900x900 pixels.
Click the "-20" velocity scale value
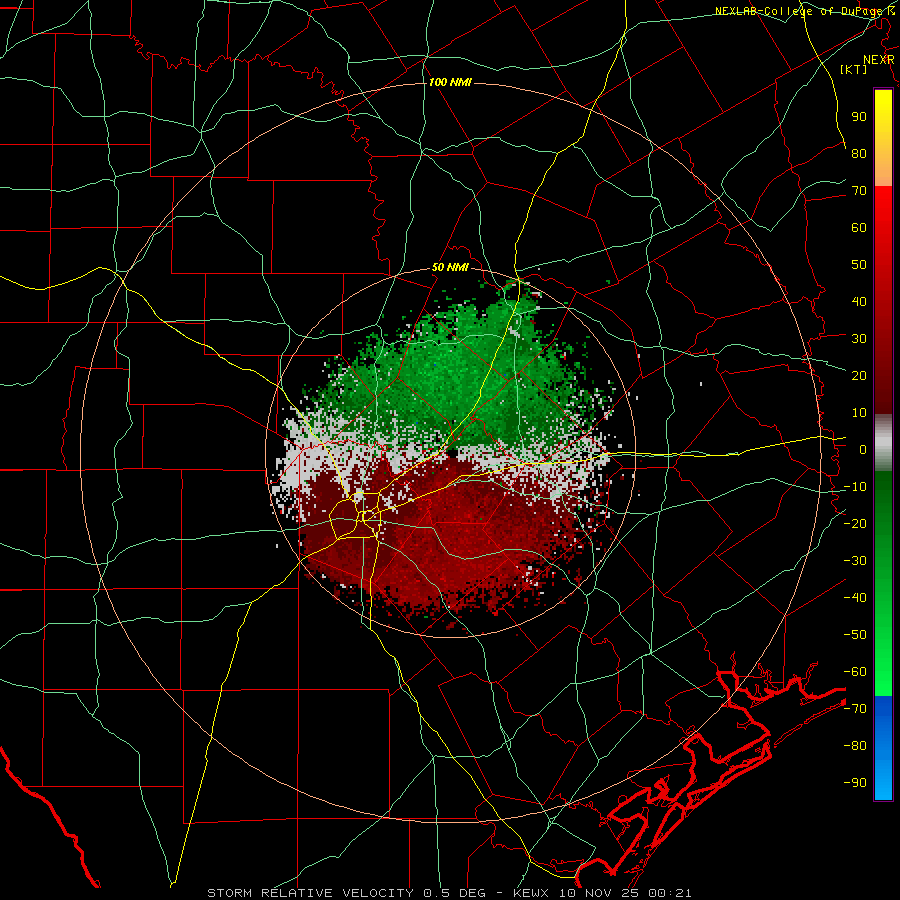(x=855, y=523)
